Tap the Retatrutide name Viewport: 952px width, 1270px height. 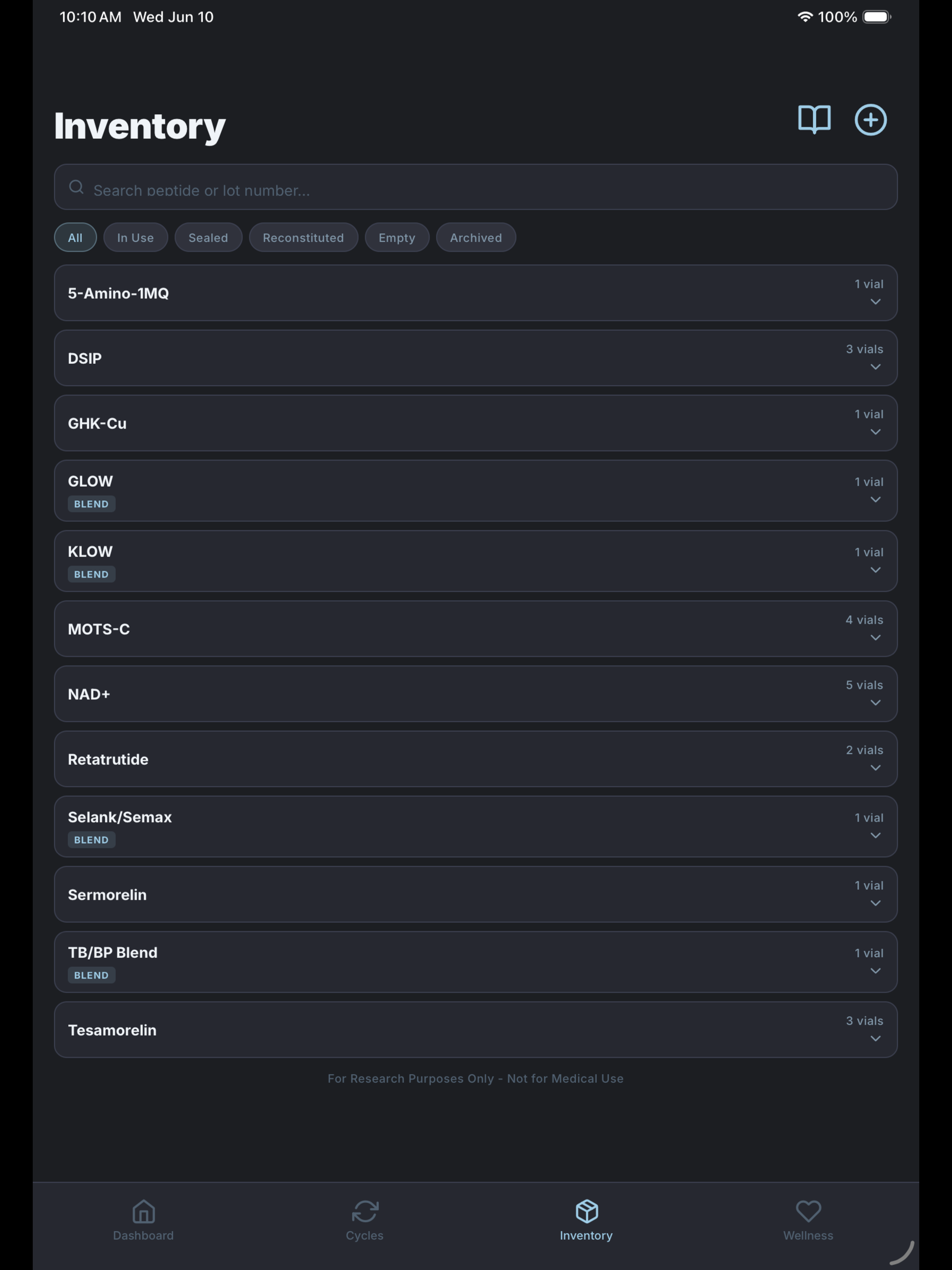108,759
